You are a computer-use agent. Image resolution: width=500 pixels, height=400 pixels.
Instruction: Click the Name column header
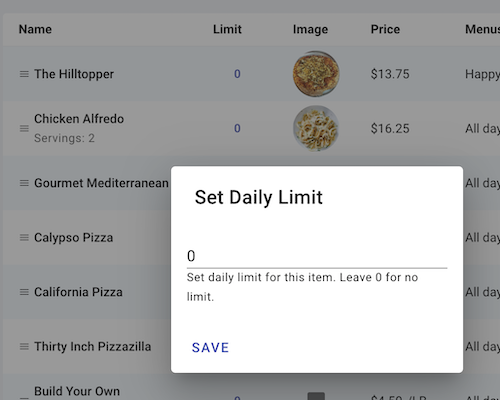(x=35, y=29)
